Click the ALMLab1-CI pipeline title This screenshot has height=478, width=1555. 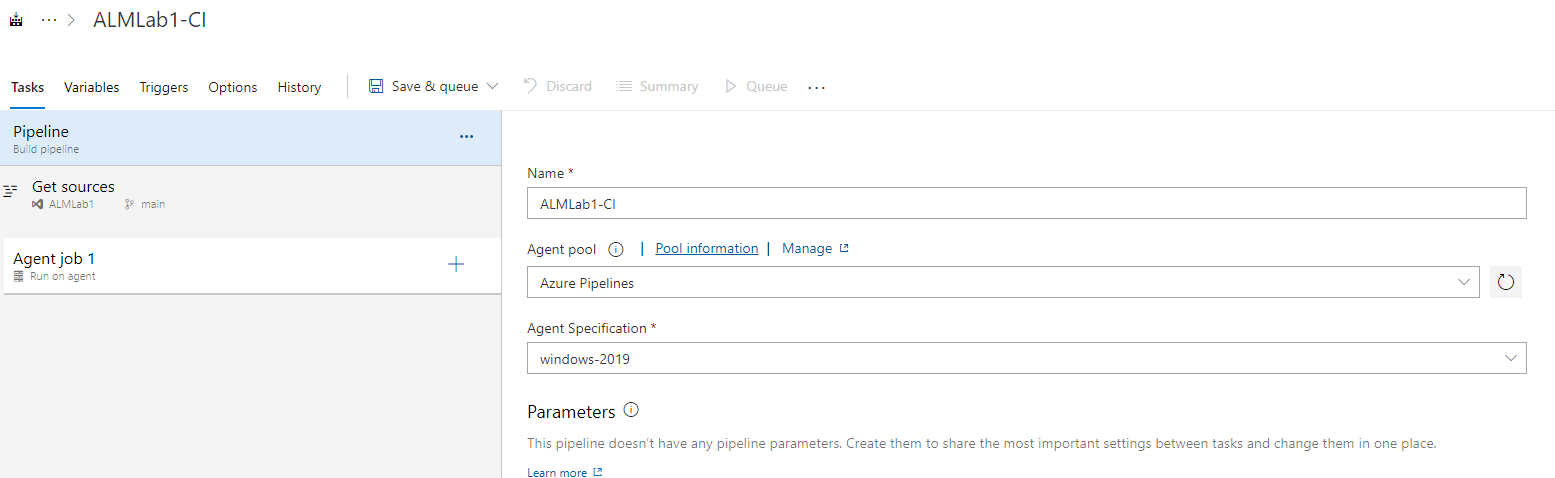coord(150,20)
